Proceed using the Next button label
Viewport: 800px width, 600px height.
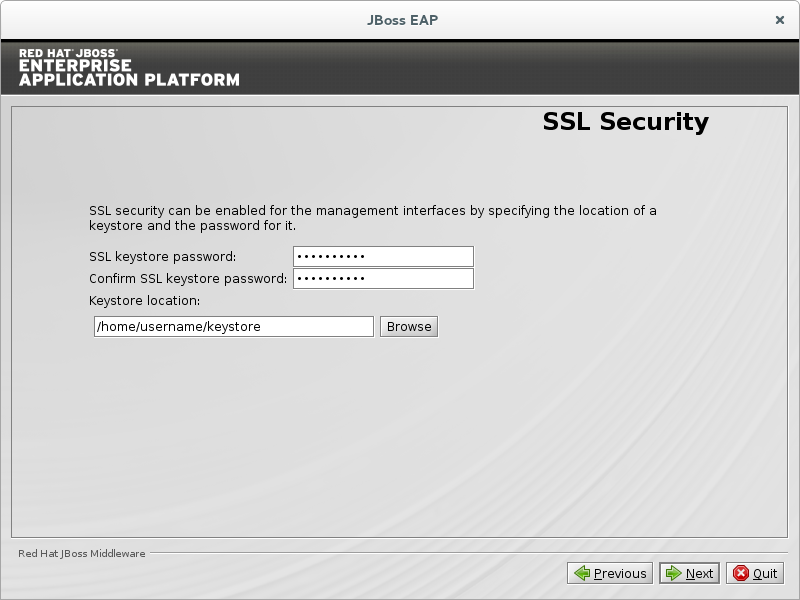pos(699,574)
